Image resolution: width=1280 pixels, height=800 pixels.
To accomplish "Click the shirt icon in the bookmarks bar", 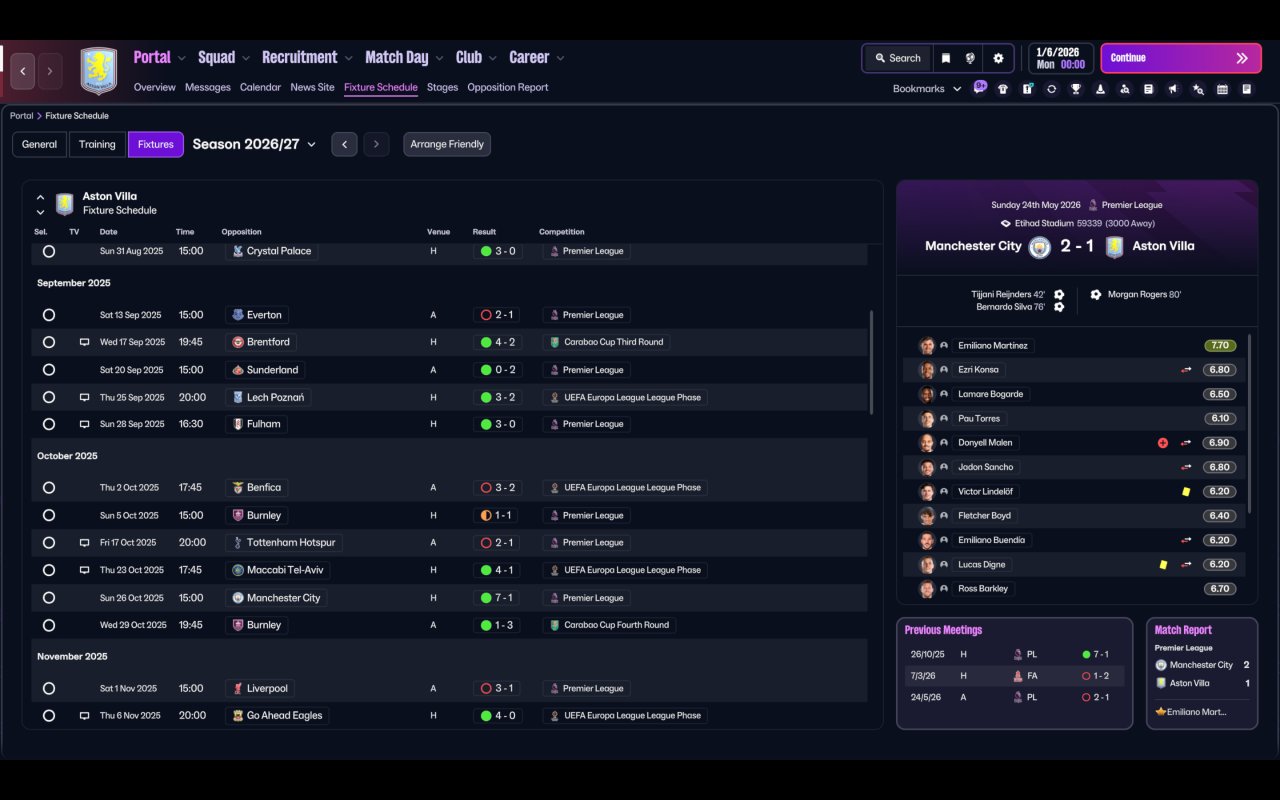I will click(x=1003, y=89).
